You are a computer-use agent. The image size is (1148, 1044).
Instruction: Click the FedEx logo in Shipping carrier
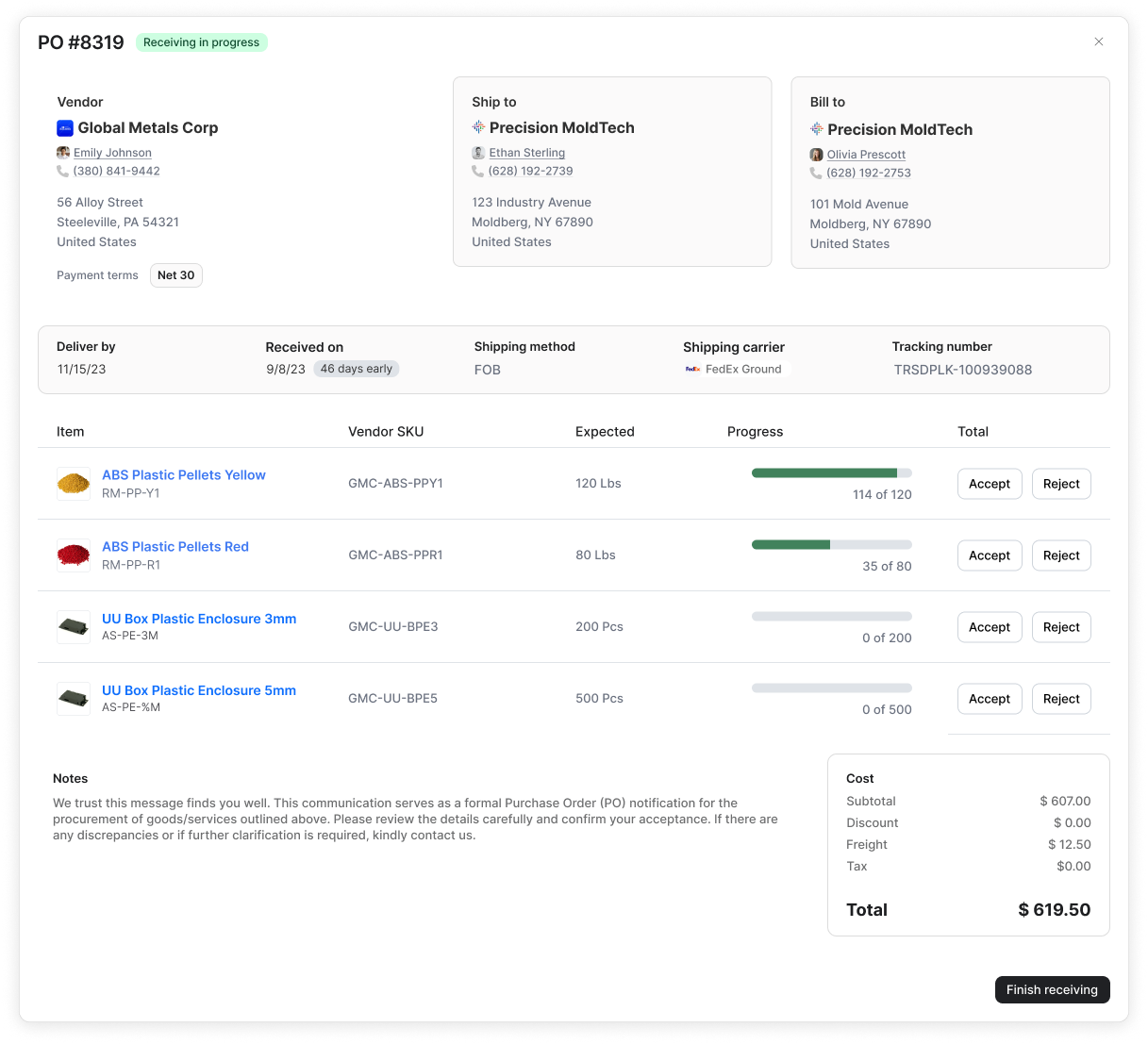[x=692, y=370]
